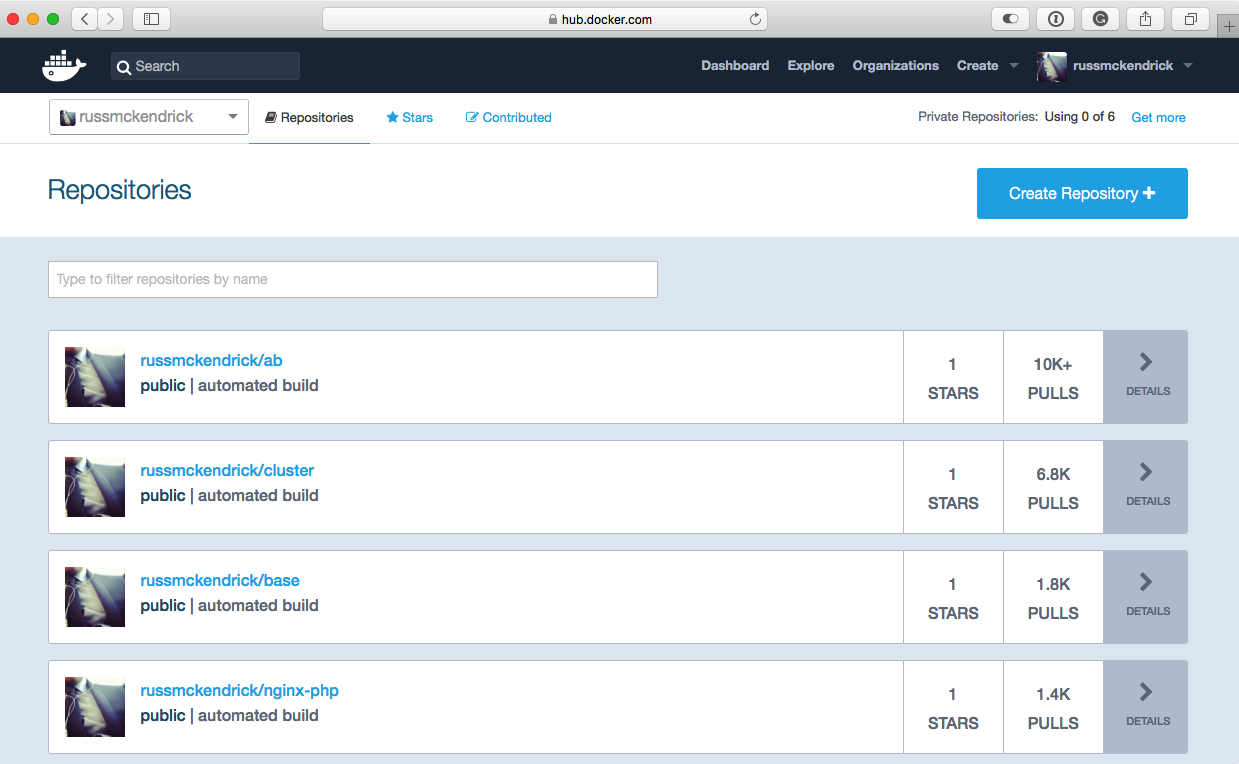This screenshot has height=764, width=1239.
Task: Switch to the Contributed tab
Action: [x=509, y=117]
